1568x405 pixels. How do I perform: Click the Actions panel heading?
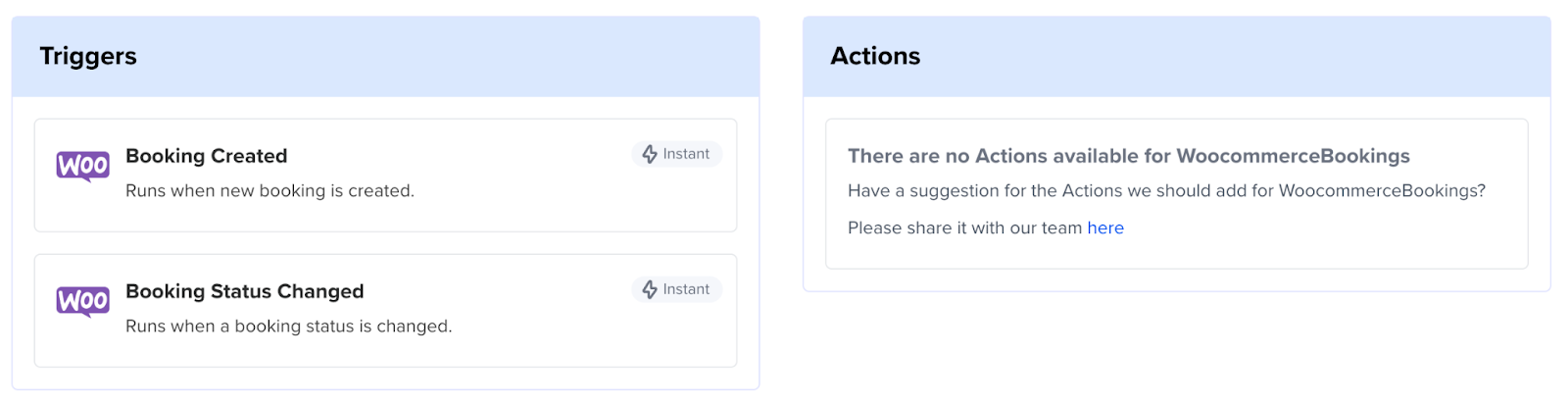[x=875, y=56]
